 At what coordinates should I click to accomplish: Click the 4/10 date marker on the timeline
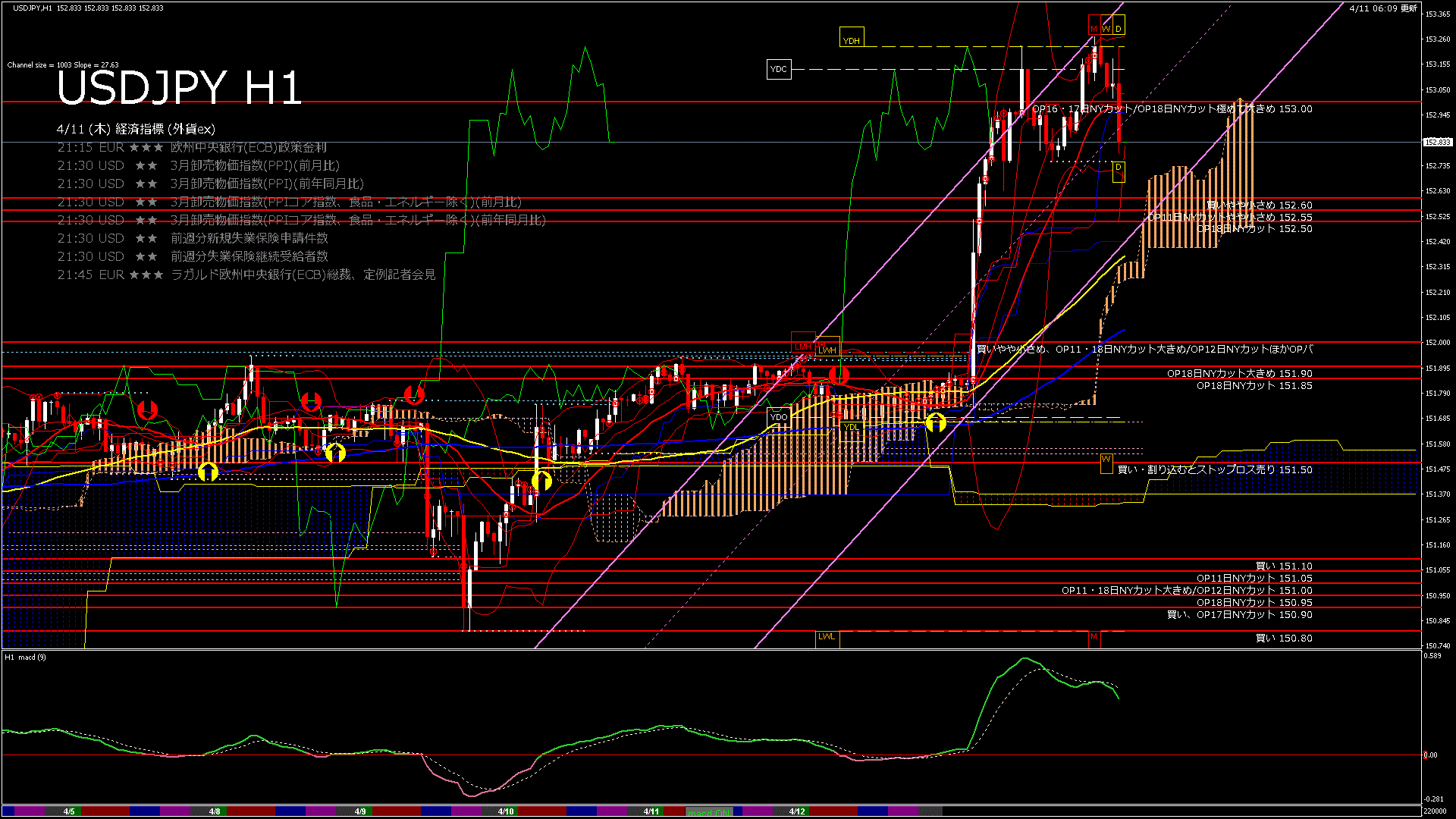[506, 811]
